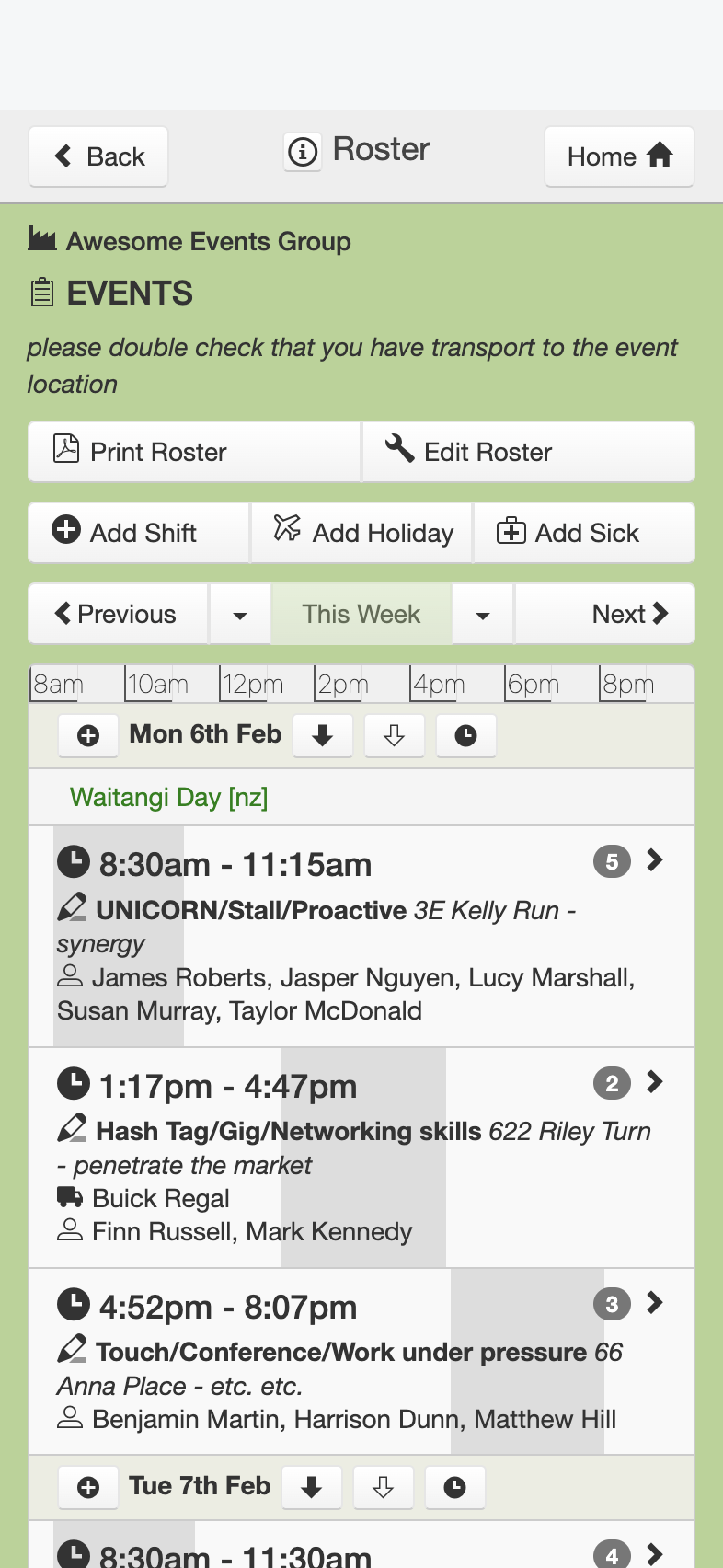The height and width of the screenshot is (1568, 723).
Task: Open the dropdown next to This Week
Action: tap(483, 615)
